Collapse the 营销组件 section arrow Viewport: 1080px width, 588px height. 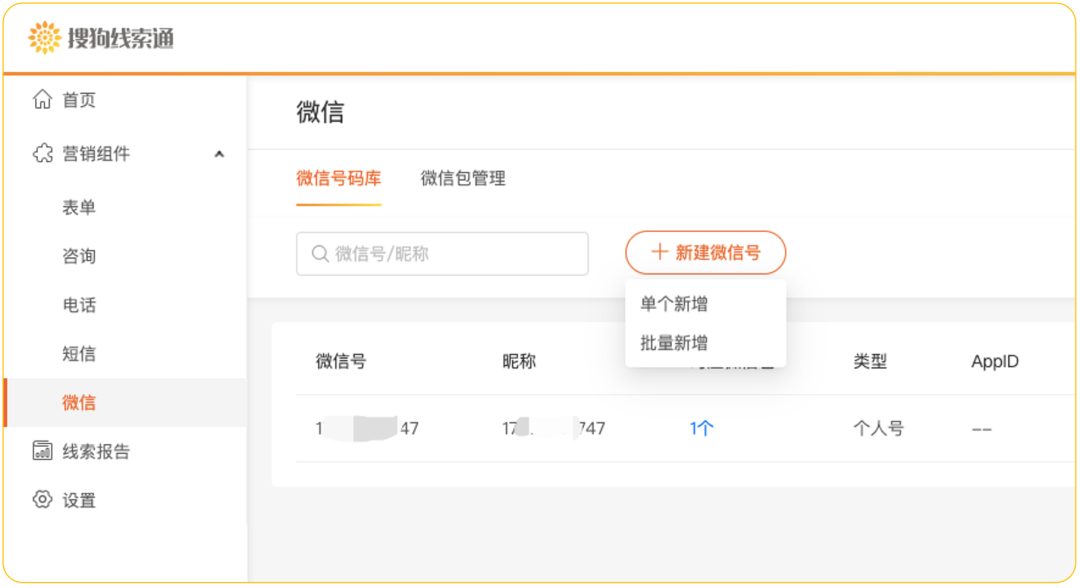(x=219, y=154)
